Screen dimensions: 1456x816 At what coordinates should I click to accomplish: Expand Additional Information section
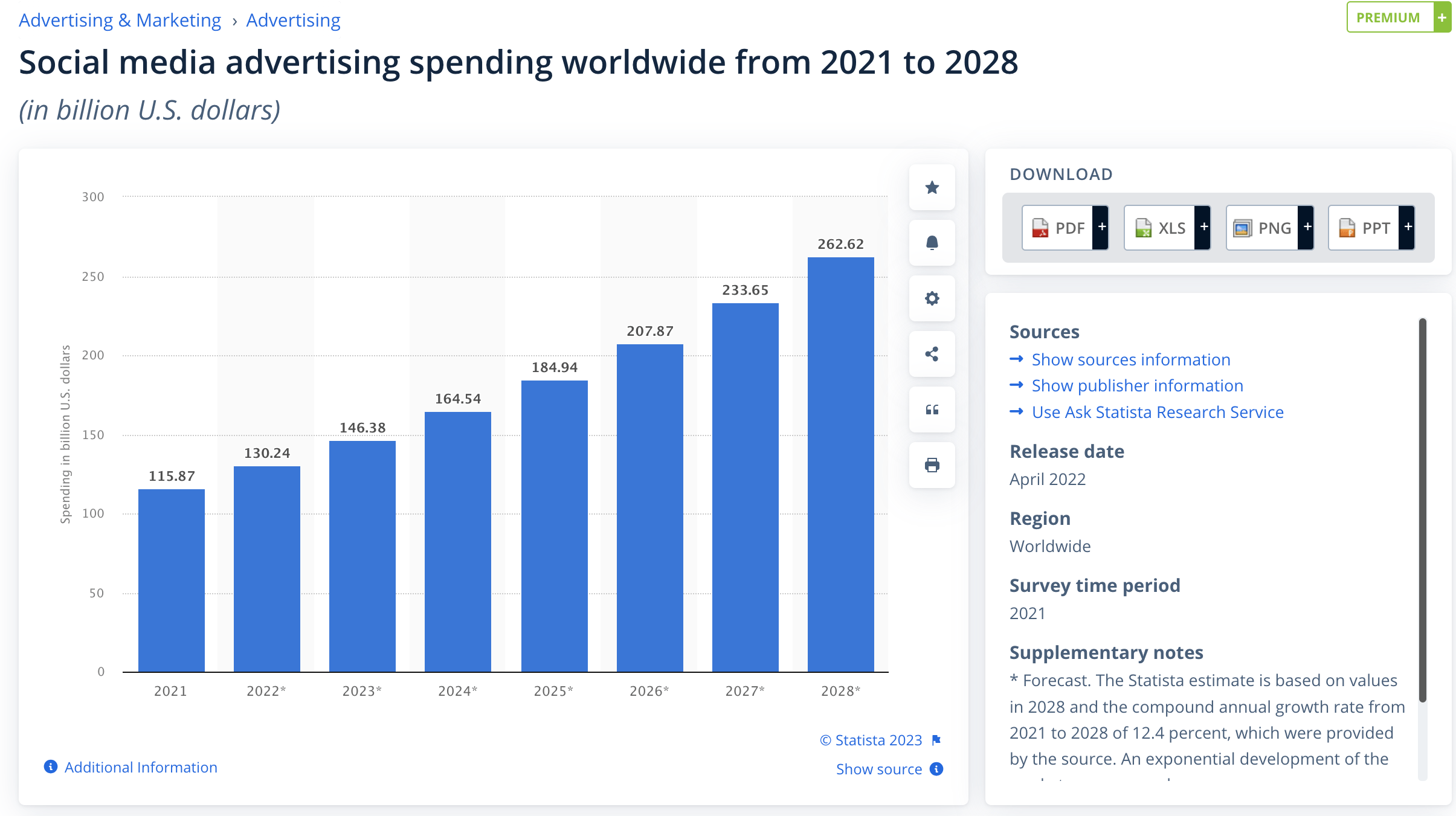coord(140,767)
